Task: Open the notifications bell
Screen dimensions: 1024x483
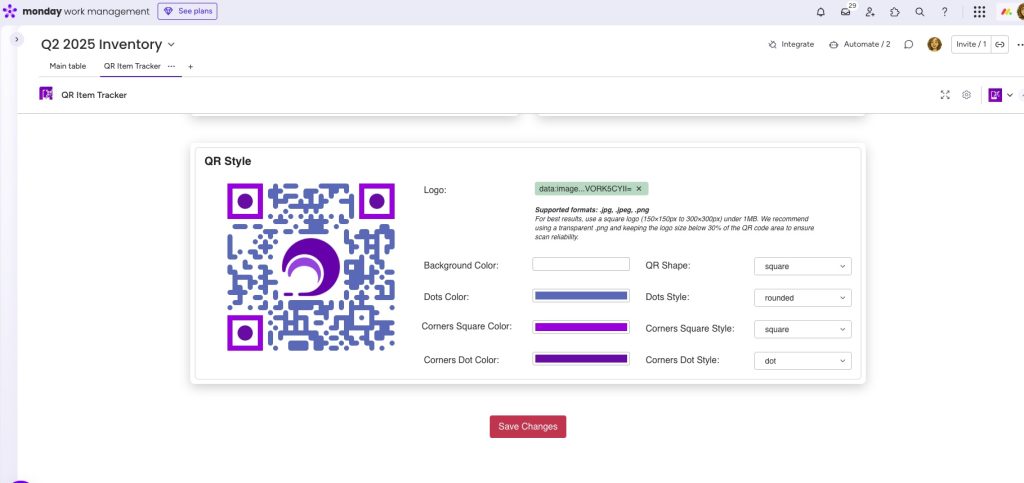Action: pyautogui.click(x=821, y=12)
